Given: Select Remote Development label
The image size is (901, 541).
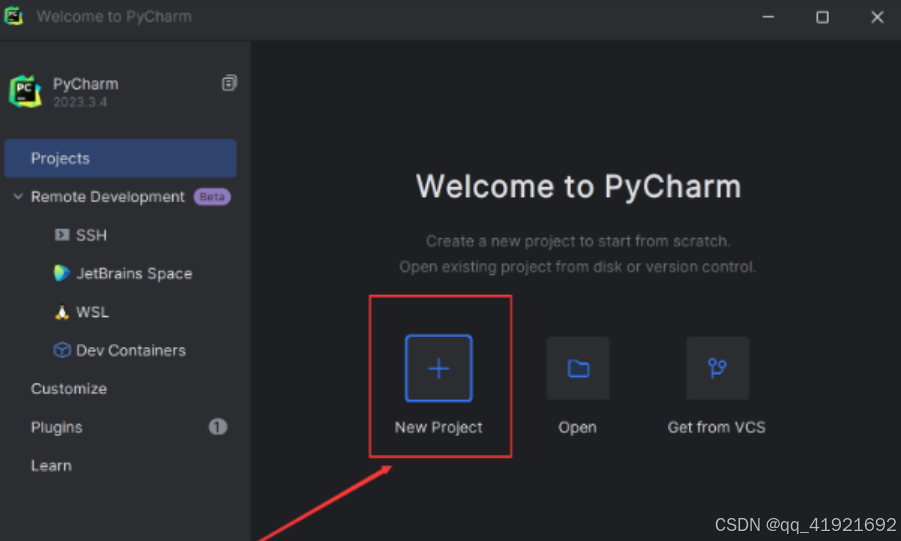Looking at the screenshot, I should [107, 197].
